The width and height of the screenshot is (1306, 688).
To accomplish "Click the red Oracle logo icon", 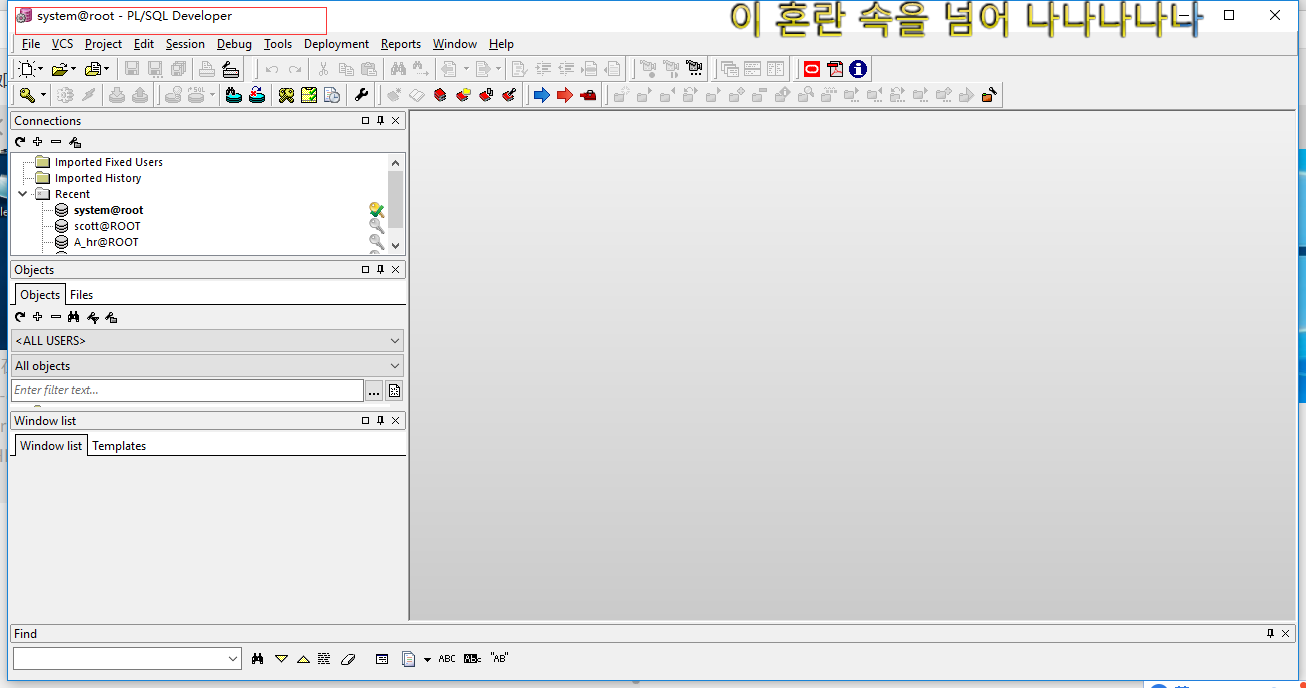I will [812, 69].
